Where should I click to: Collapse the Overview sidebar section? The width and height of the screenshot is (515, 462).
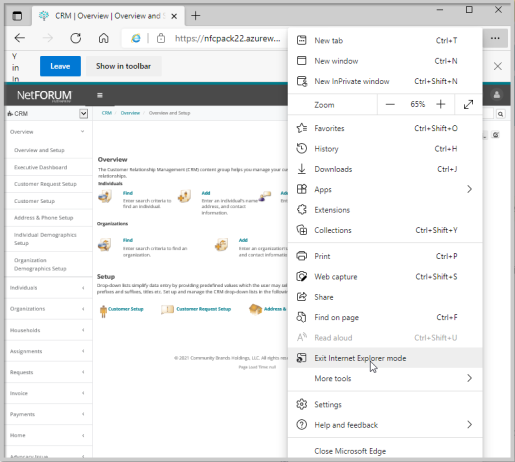pos(49,132)
